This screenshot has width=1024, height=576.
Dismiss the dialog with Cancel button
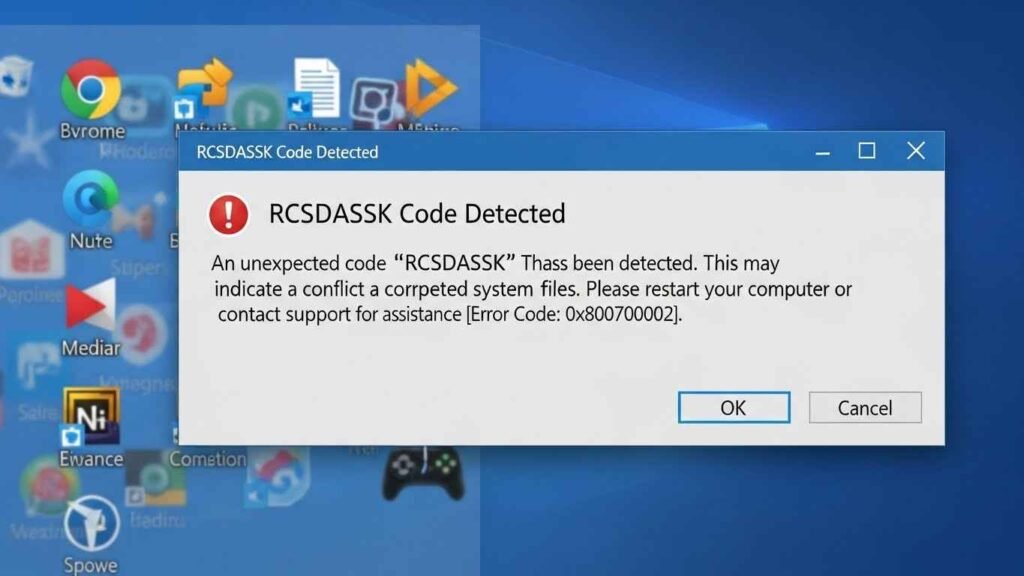[865, 408]
